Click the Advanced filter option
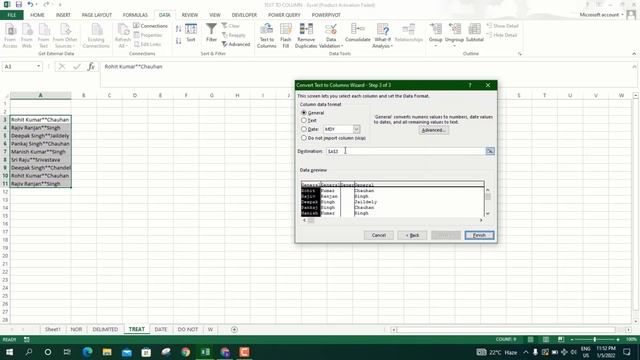The image size is (640, 360). tap(236, 44)
